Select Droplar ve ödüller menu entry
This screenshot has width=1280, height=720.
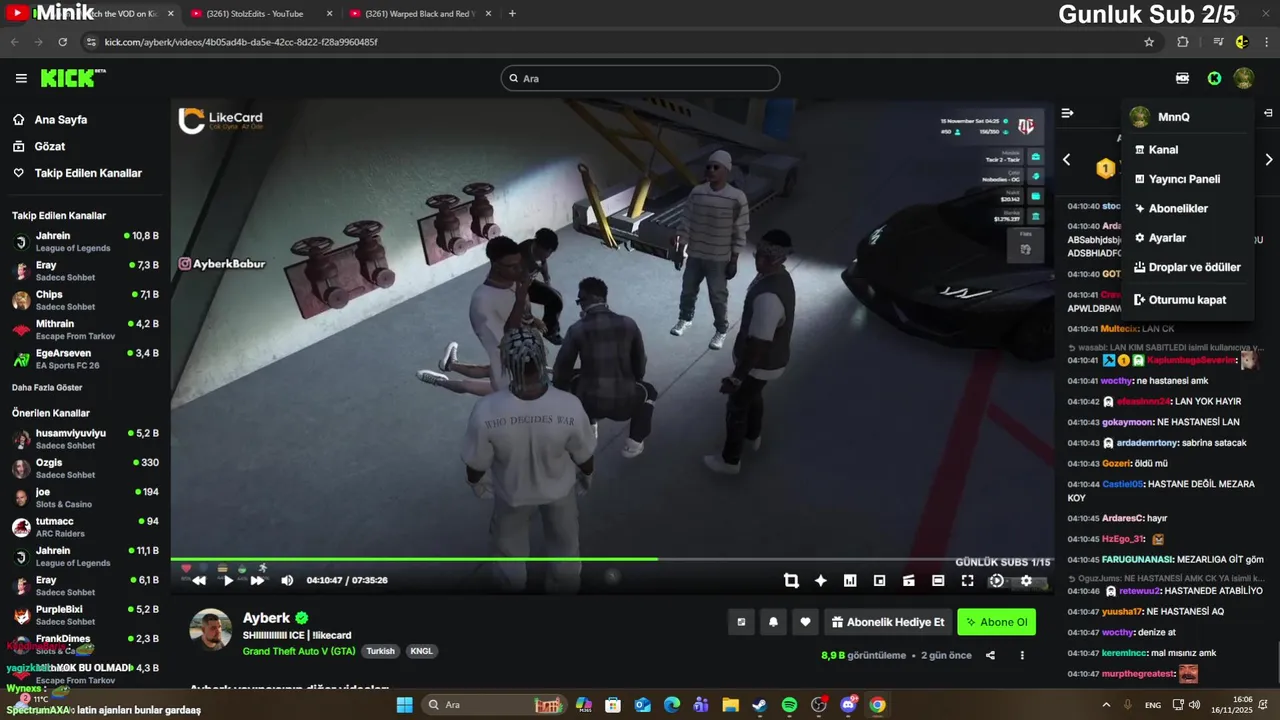pyautogui.click(x=1187, y=267)
